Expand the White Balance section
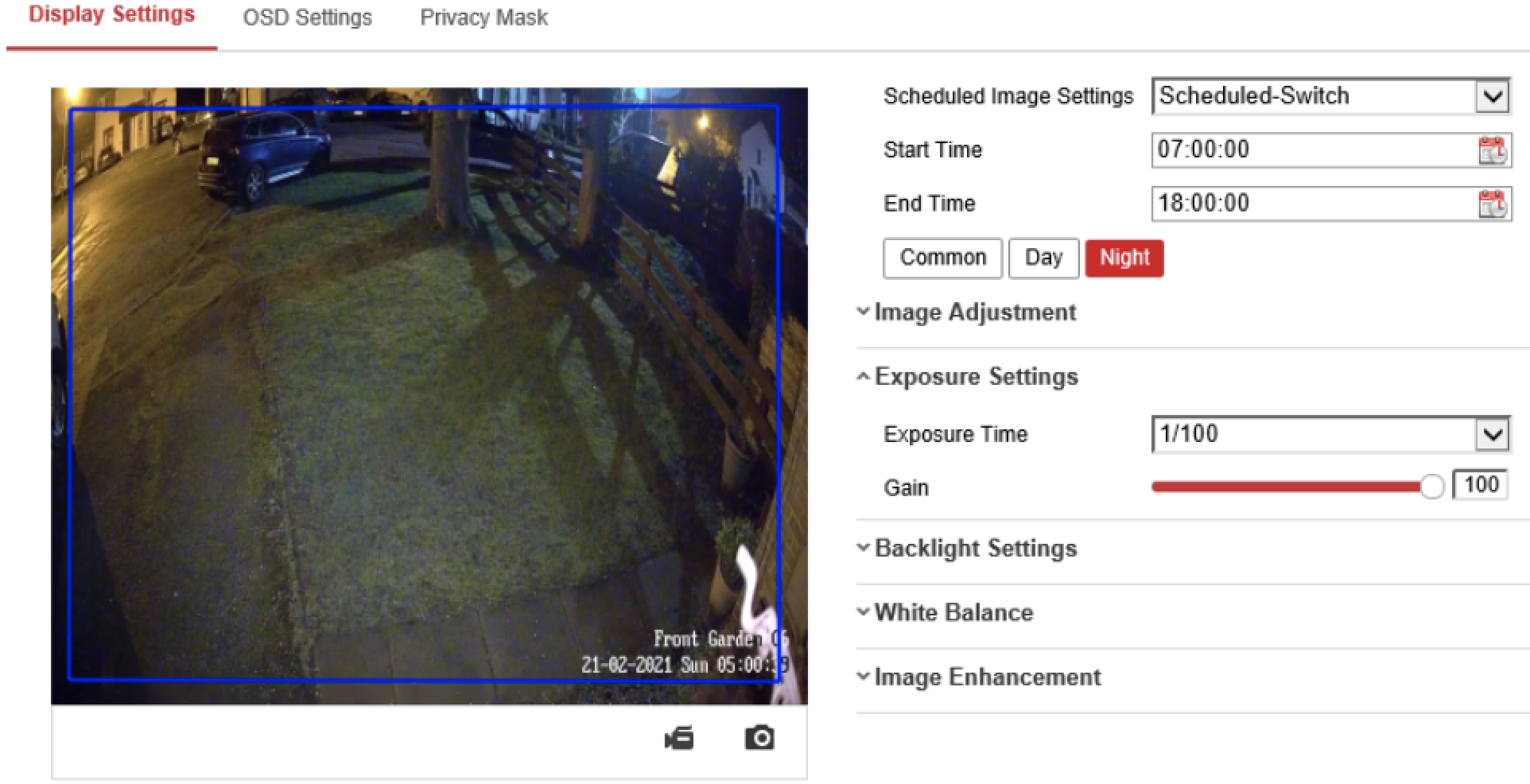 953,613
